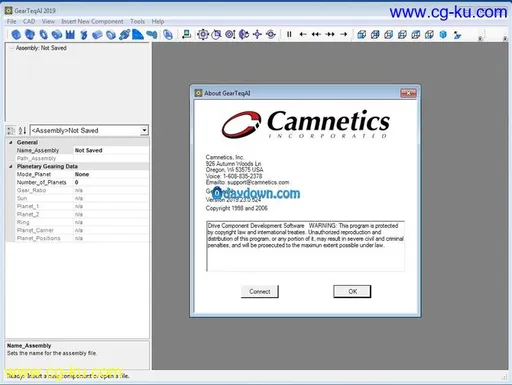The height and width of the screenshot is (385, 512).
Task: Open the Insert New Component menu
Action: (92, 21)
